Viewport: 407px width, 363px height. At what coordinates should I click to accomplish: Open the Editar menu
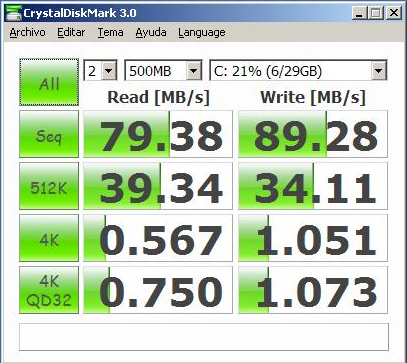(71, 32)
